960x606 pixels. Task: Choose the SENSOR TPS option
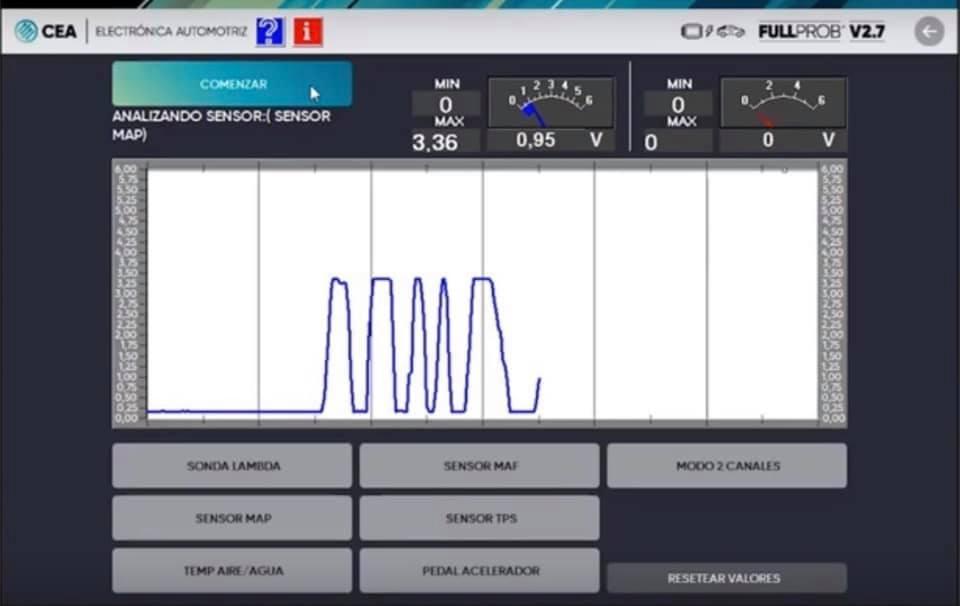coord(479,518)
